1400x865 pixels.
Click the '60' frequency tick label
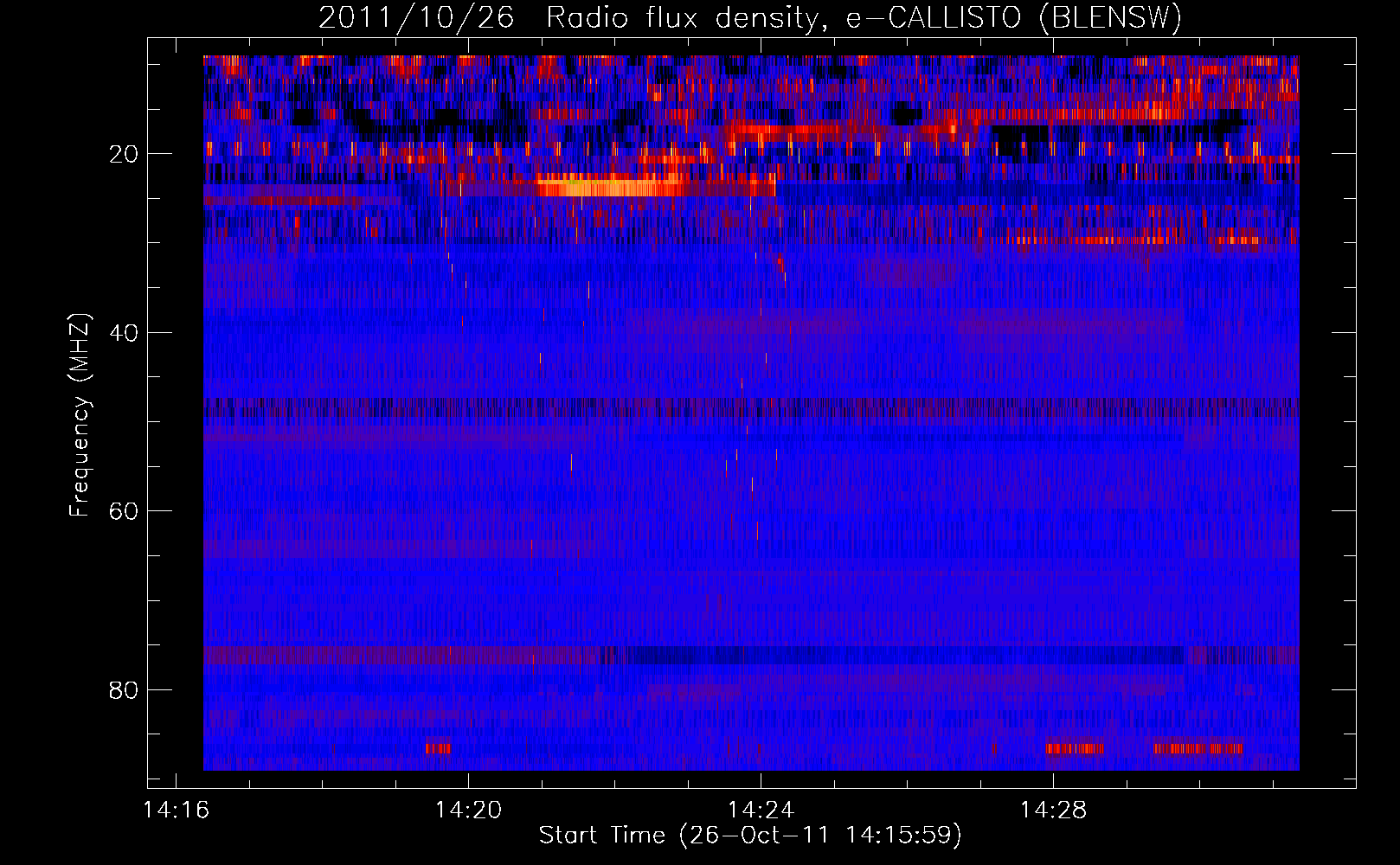point(124,511)
